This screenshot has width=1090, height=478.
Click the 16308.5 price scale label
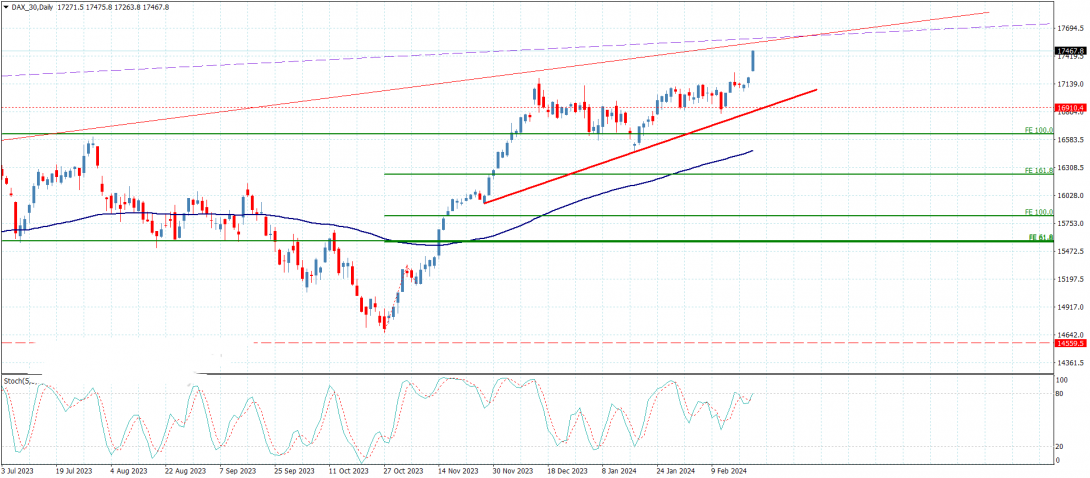[x=1071, y=167]
